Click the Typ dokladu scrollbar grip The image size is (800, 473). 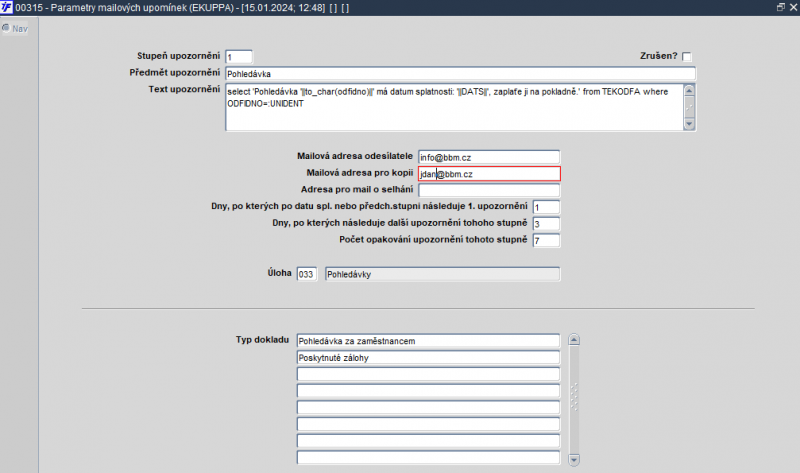(x=574, y=397)
